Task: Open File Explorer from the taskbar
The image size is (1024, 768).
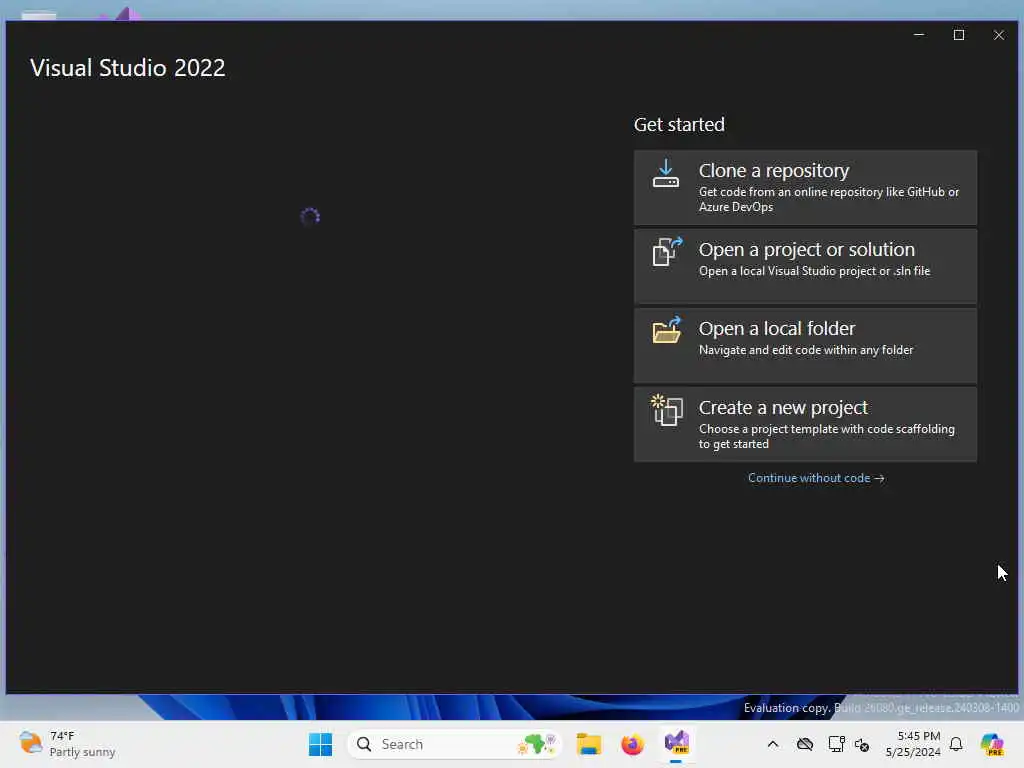Action: [x=588, y=744]
